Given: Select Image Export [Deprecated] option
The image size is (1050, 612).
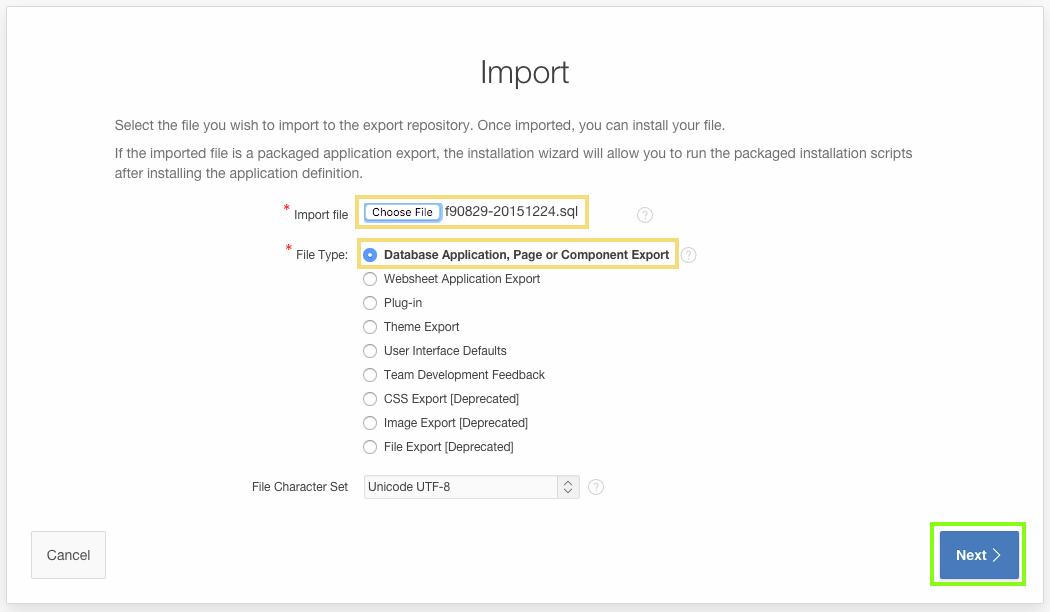Looking at the screenshot, I should coord(370,423).
